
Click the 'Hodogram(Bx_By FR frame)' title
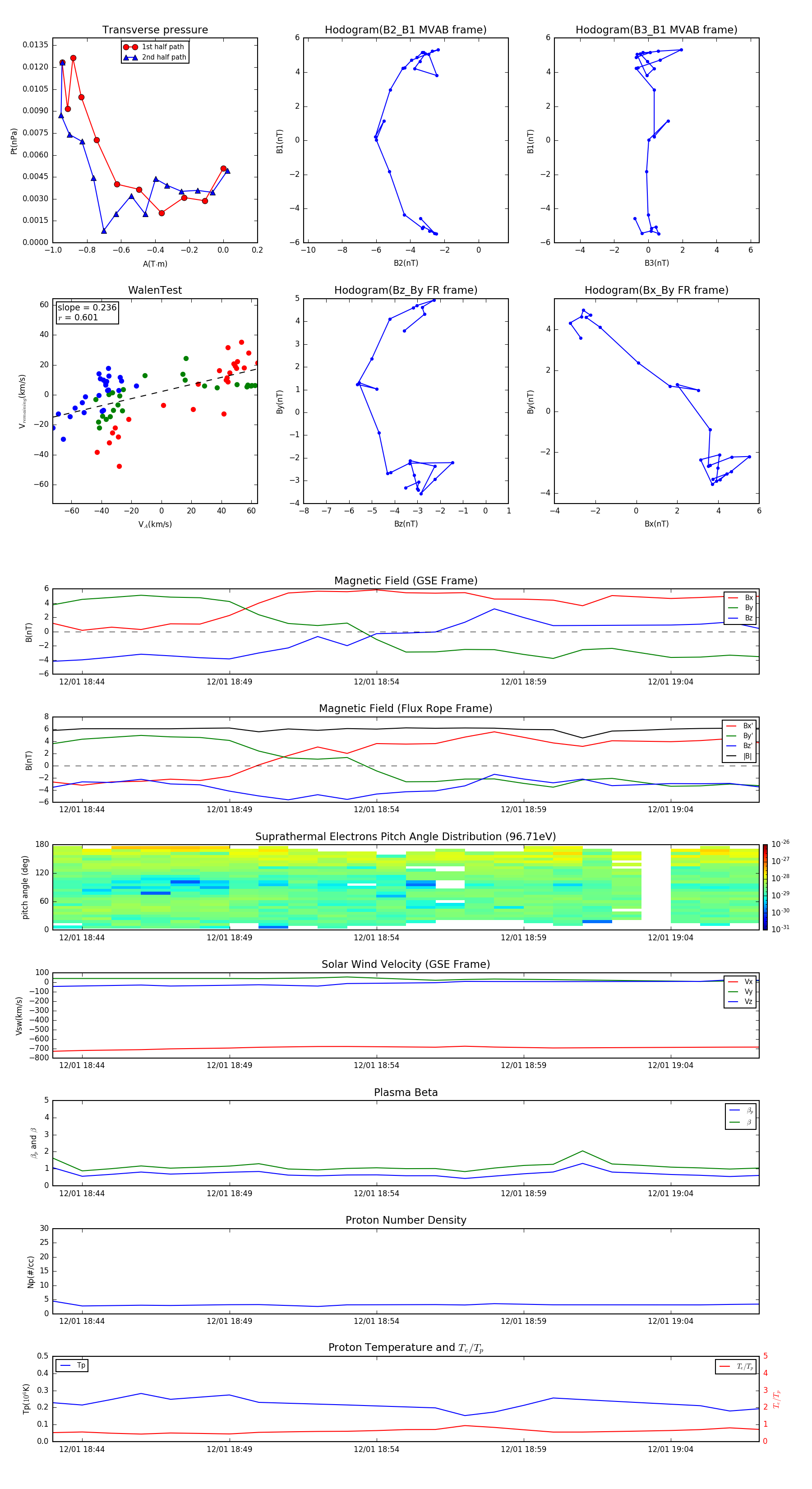pyautogui.click(x=656, y=290)
